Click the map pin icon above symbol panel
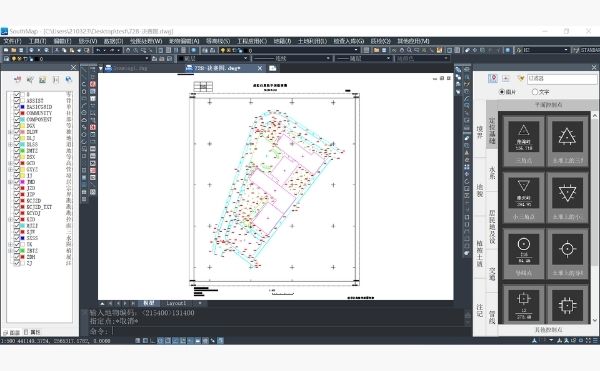Screen dimensions: 600x371 point(493,78)
